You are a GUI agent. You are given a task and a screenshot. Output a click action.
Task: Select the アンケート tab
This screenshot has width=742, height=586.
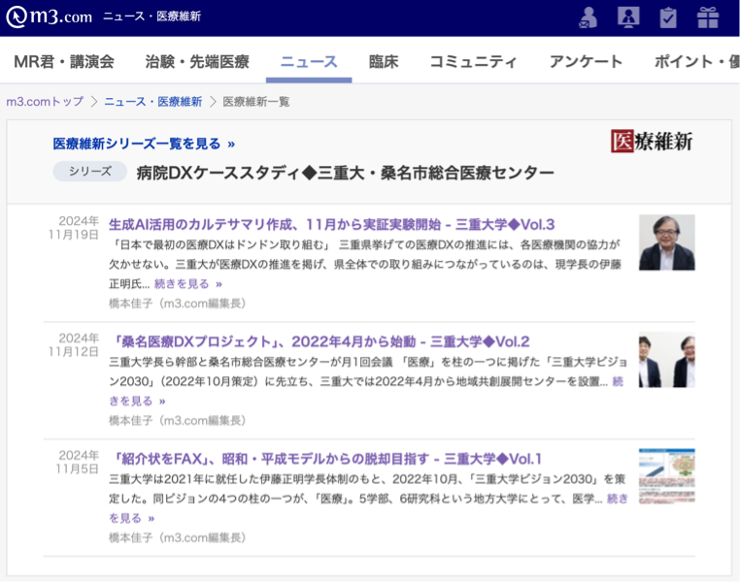pos(586,62)
